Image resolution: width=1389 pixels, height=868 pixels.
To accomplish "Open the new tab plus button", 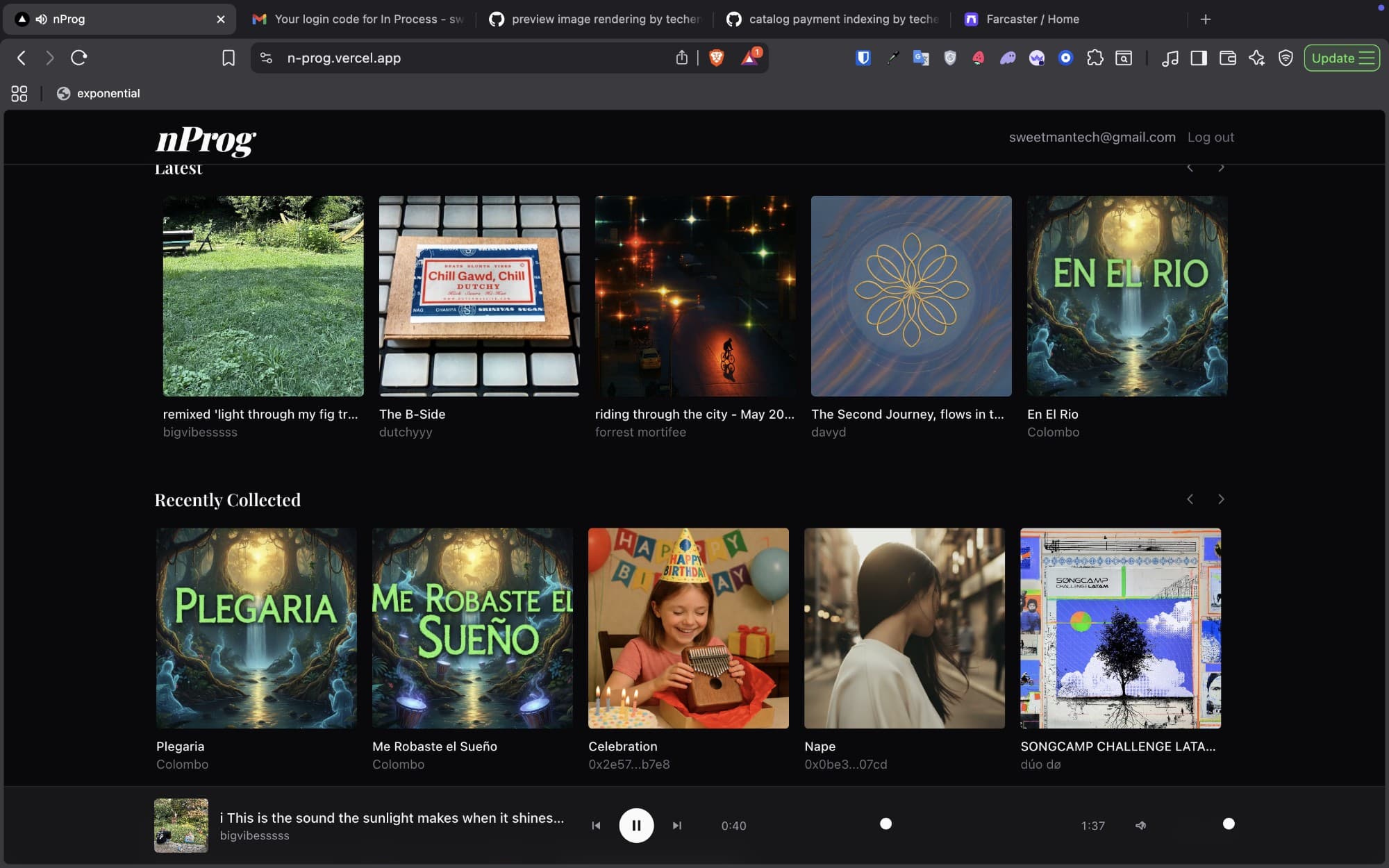I will click(1206, 19).
